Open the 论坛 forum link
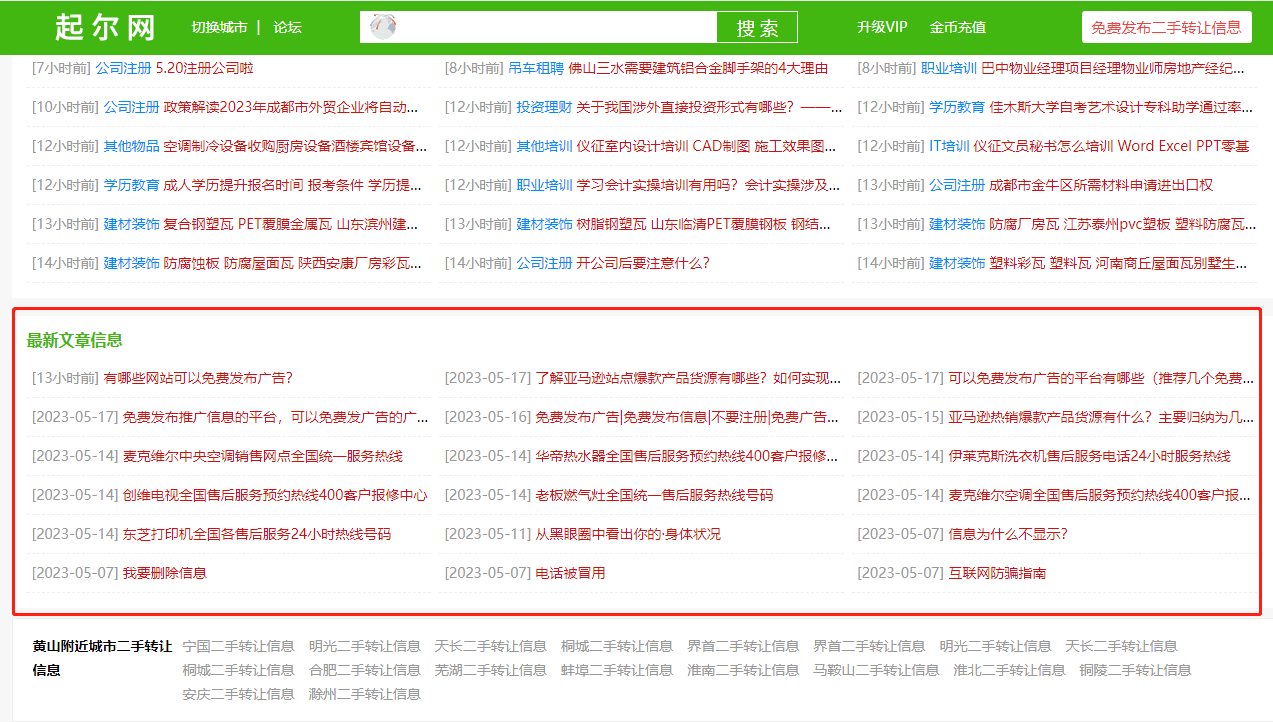The width and height of the screenshot is (1273, 722). pos(287,27)
